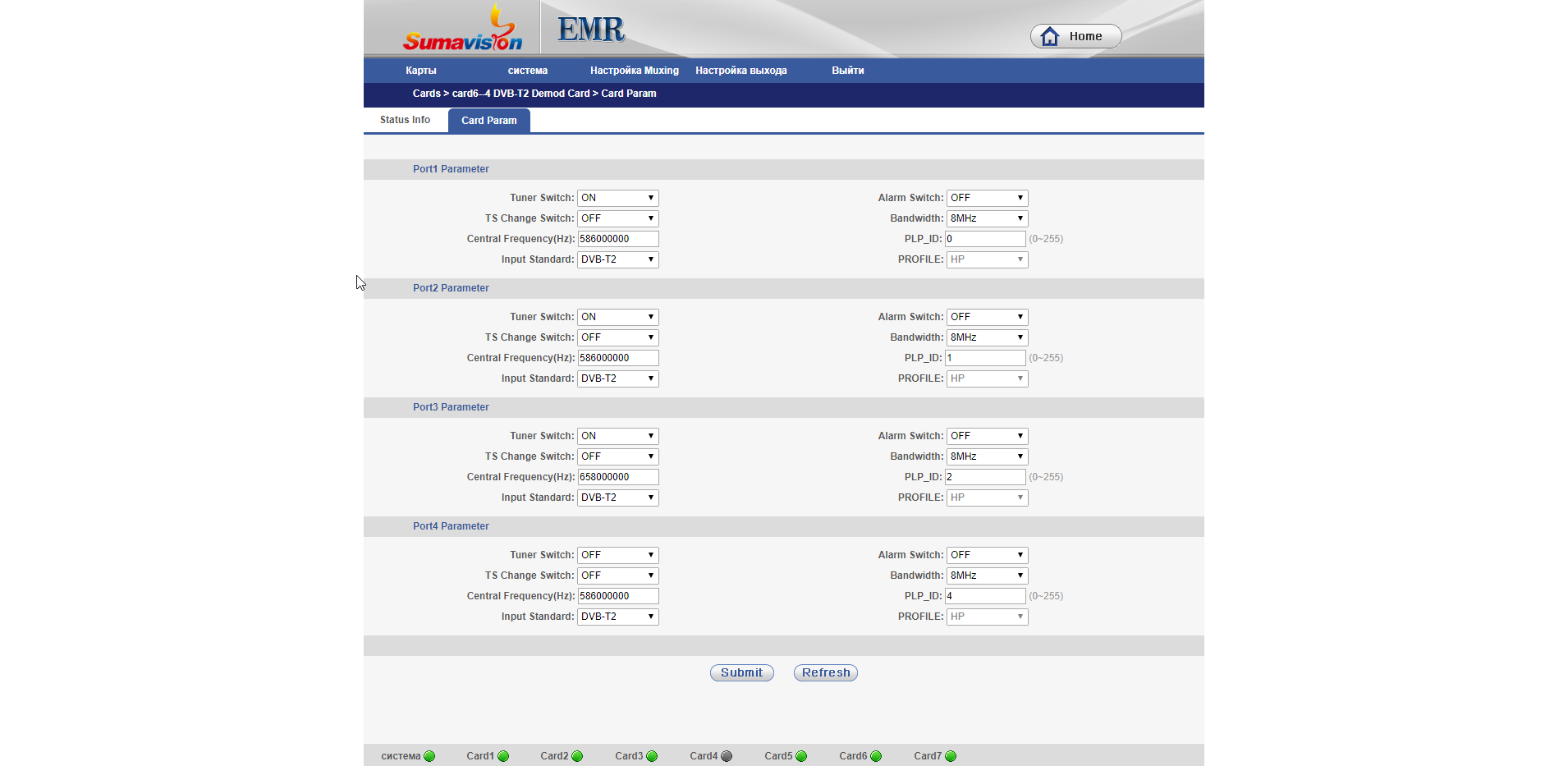Click Port3 Central Frequency input field
Viewport: 1568px width, 766px height.
tap(618, 477)
